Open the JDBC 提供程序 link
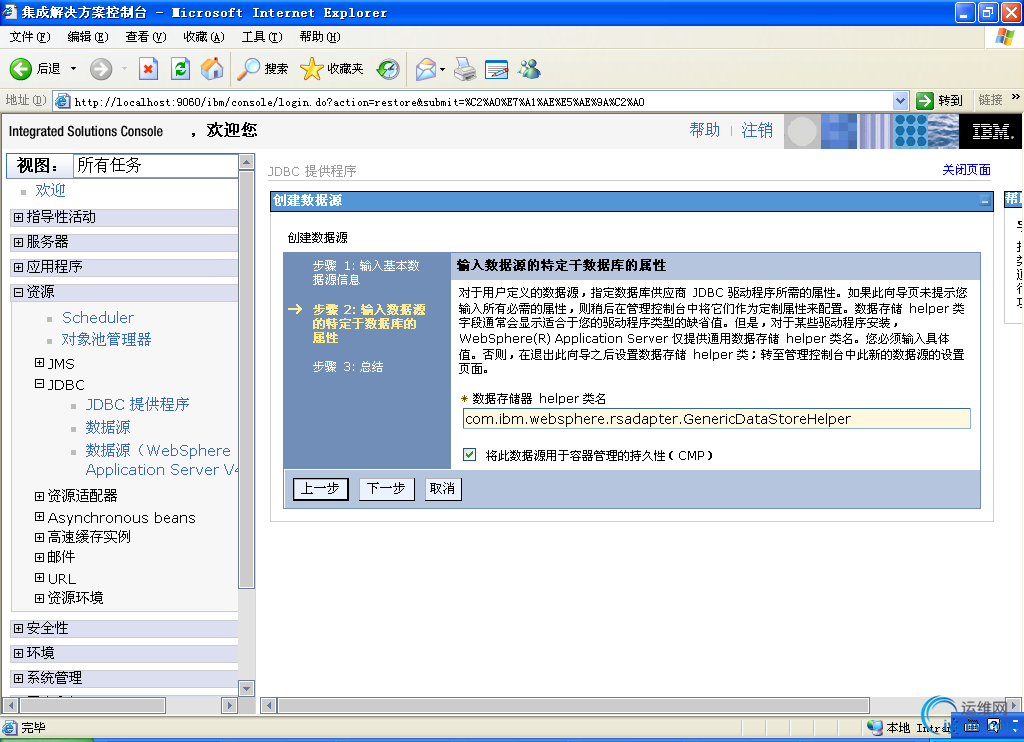The height and width of the screenshot is (742, 1024). [x=138, y=404]
